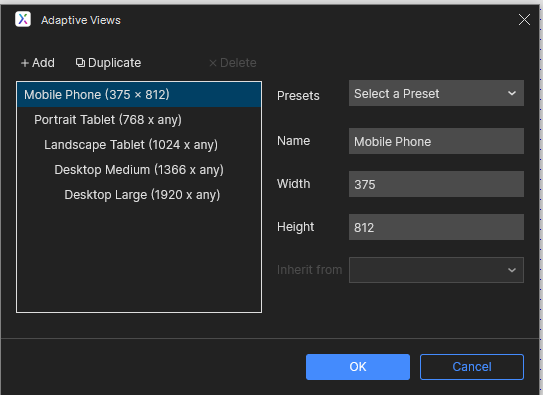Open the Inherit from dropdown

coord(436,270)
